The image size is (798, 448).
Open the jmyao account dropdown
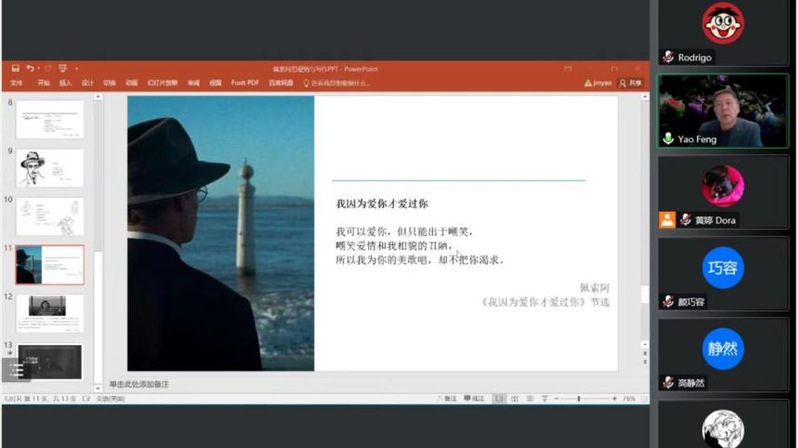click(x=600, y=83)
